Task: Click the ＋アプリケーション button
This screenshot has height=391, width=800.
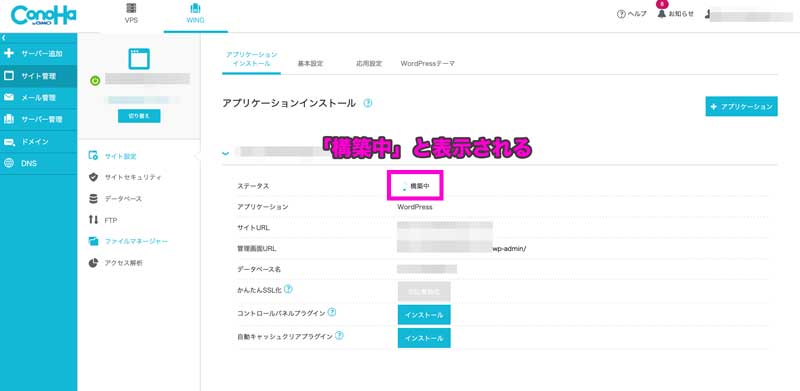Action: click(x=741, y=106)
